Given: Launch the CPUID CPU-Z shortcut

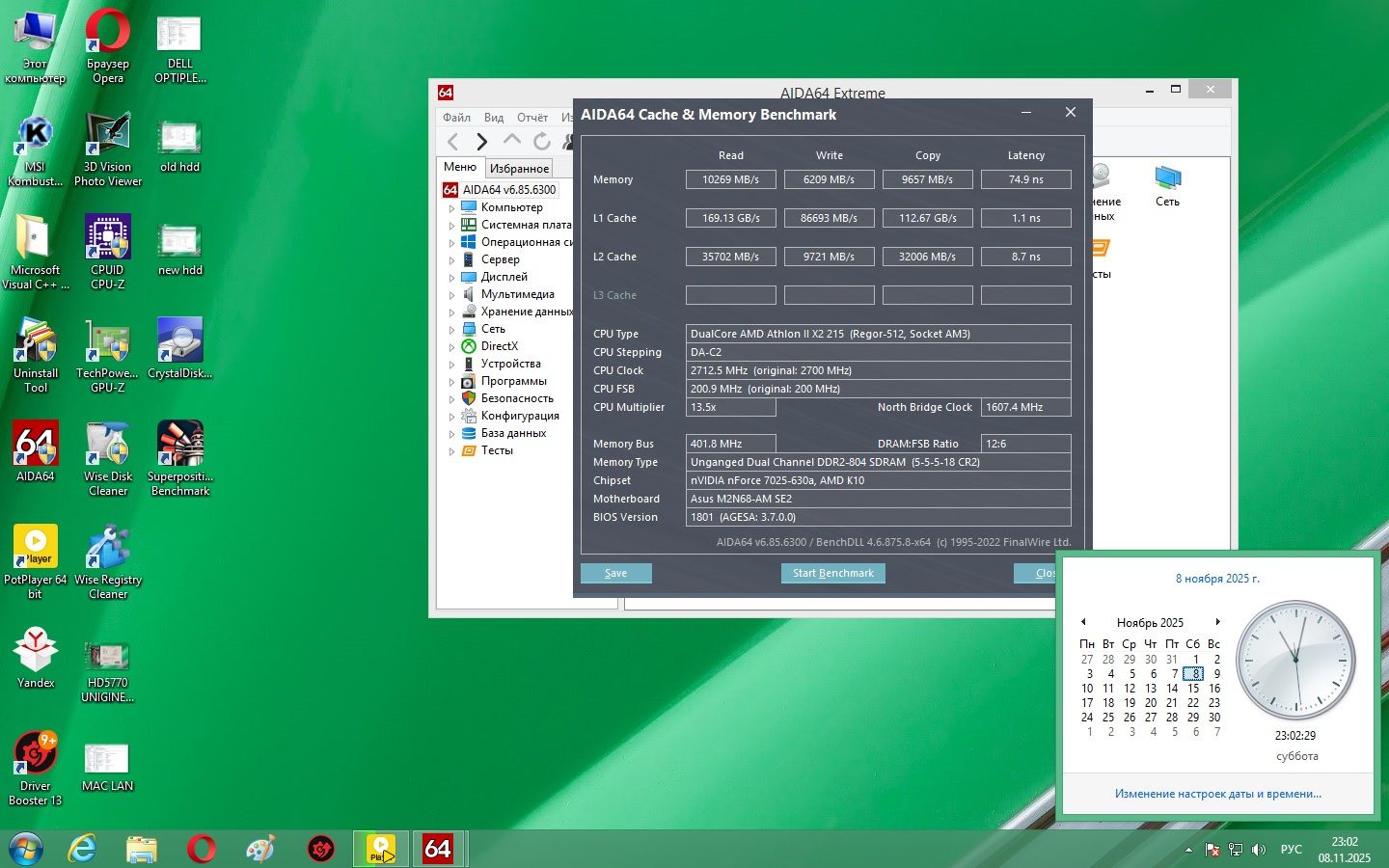Looking at the screenshot, I should pos(108,253).
